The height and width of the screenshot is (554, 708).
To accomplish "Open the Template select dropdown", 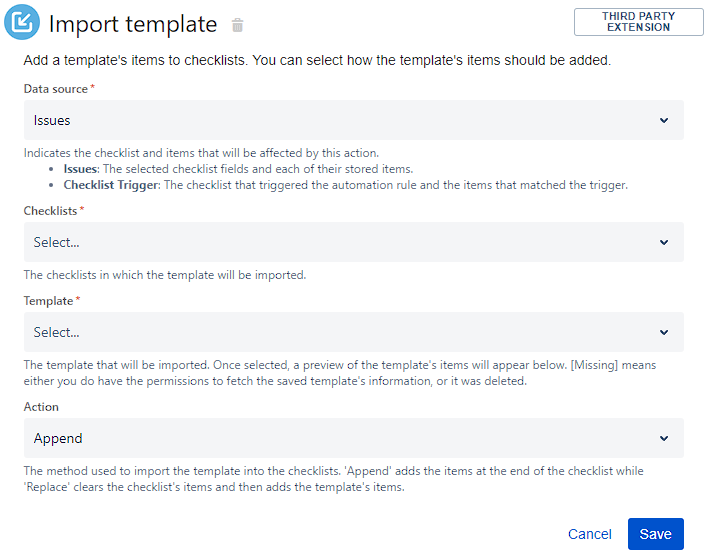I will click(x=340, y=332).
